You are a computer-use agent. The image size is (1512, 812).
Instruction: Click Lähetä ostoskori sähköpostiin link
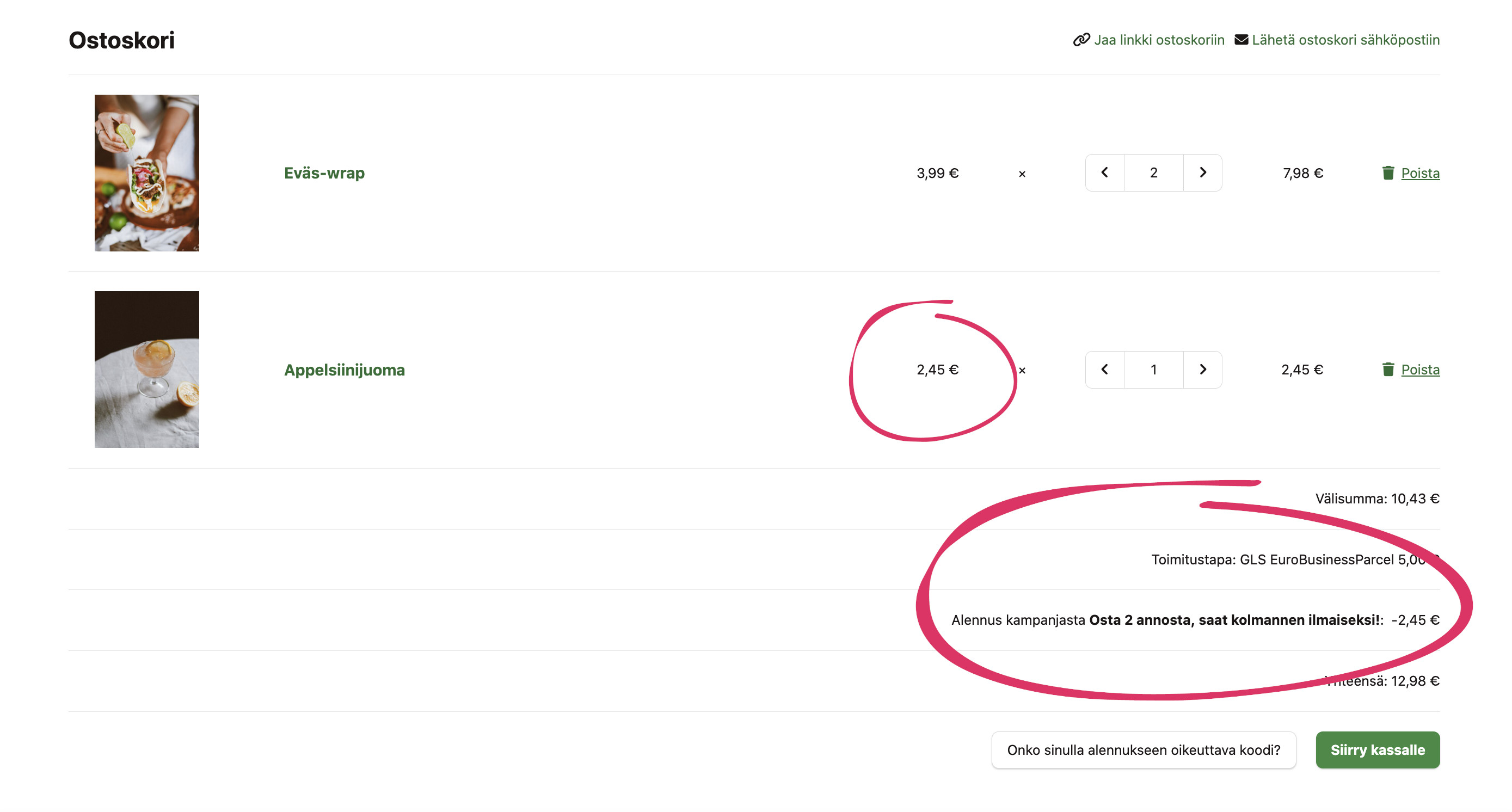[1345, 40]
